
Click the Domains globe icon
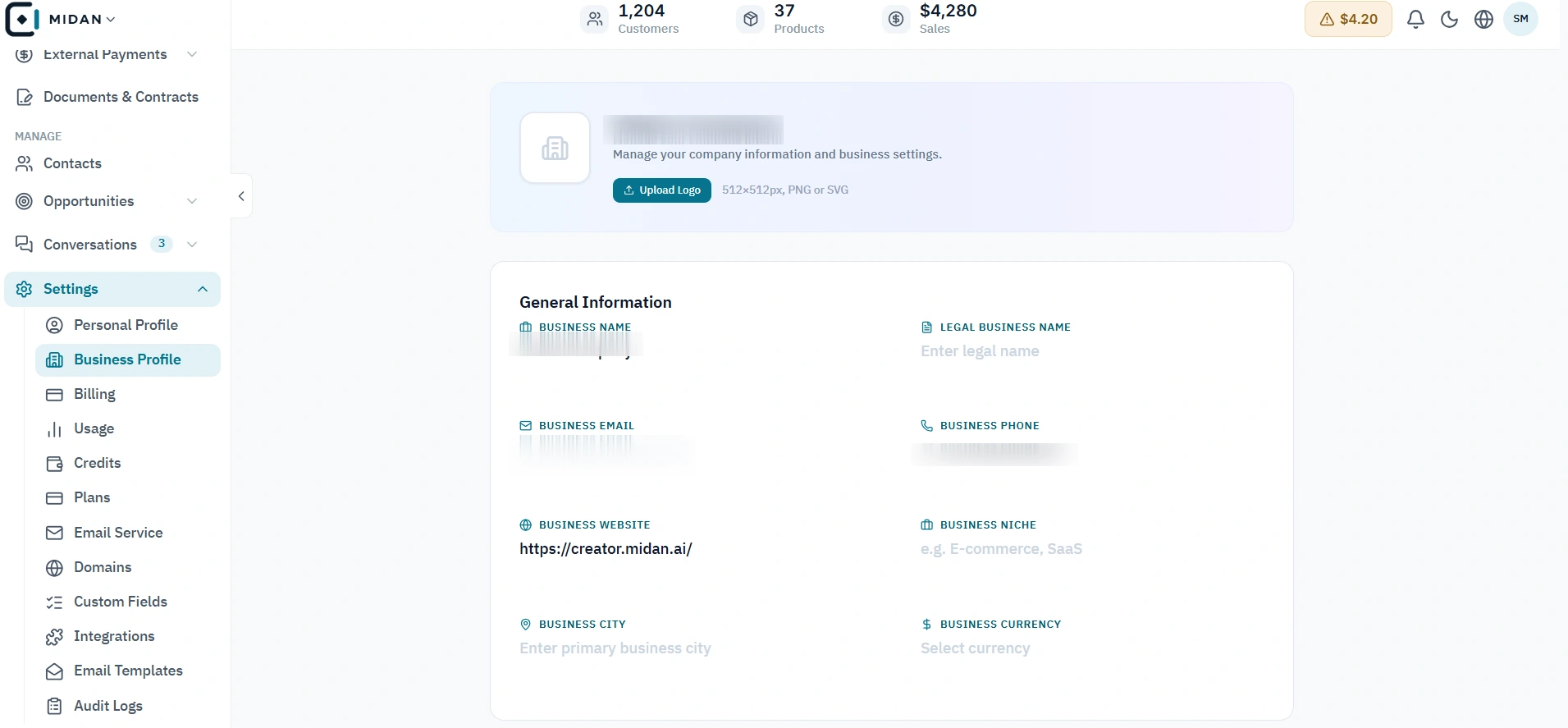click(x=54, y=568)
